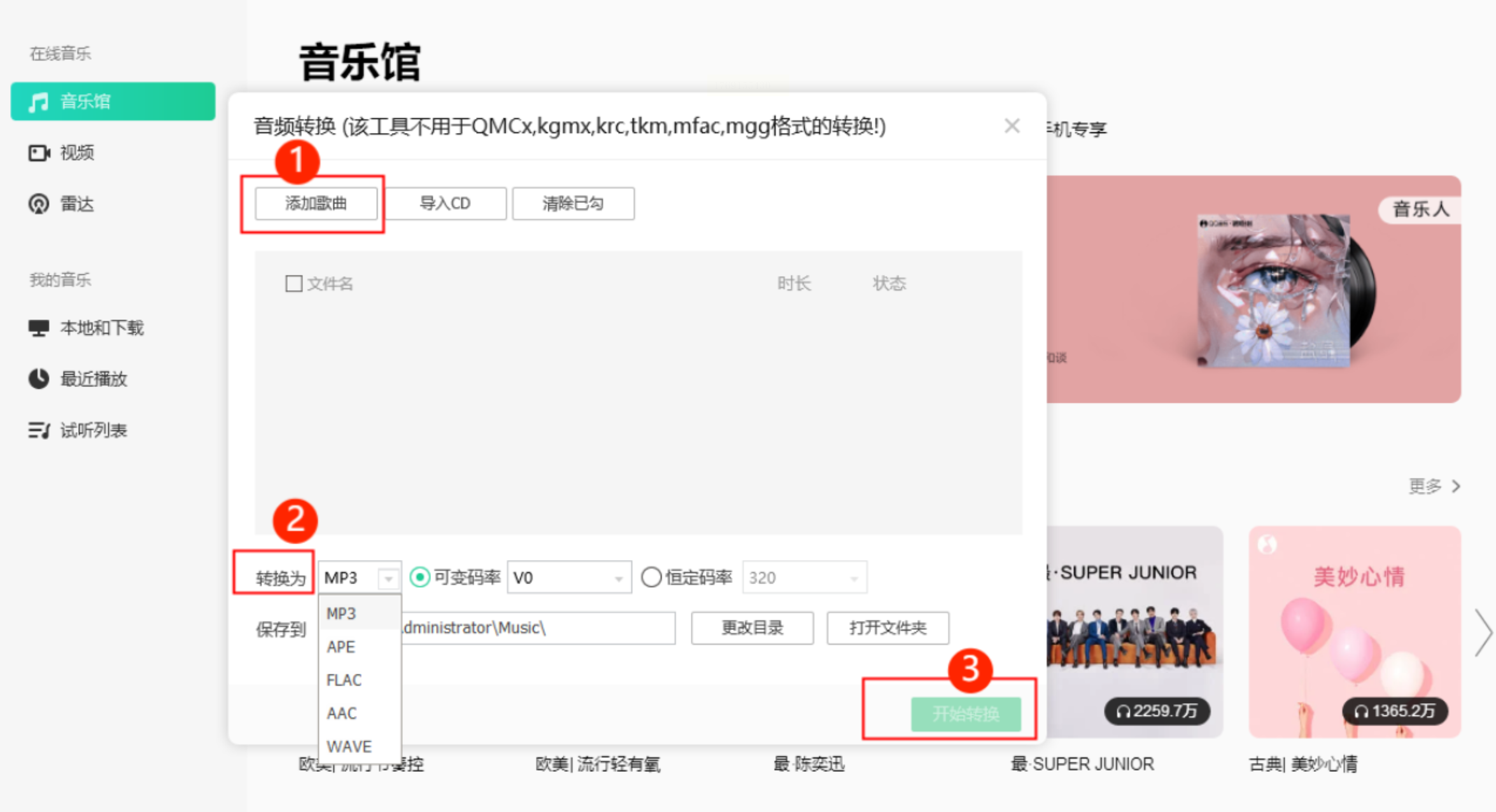Open 本地和下载 monitor icon
1496x812 pixels.
(x=39, y=328)
